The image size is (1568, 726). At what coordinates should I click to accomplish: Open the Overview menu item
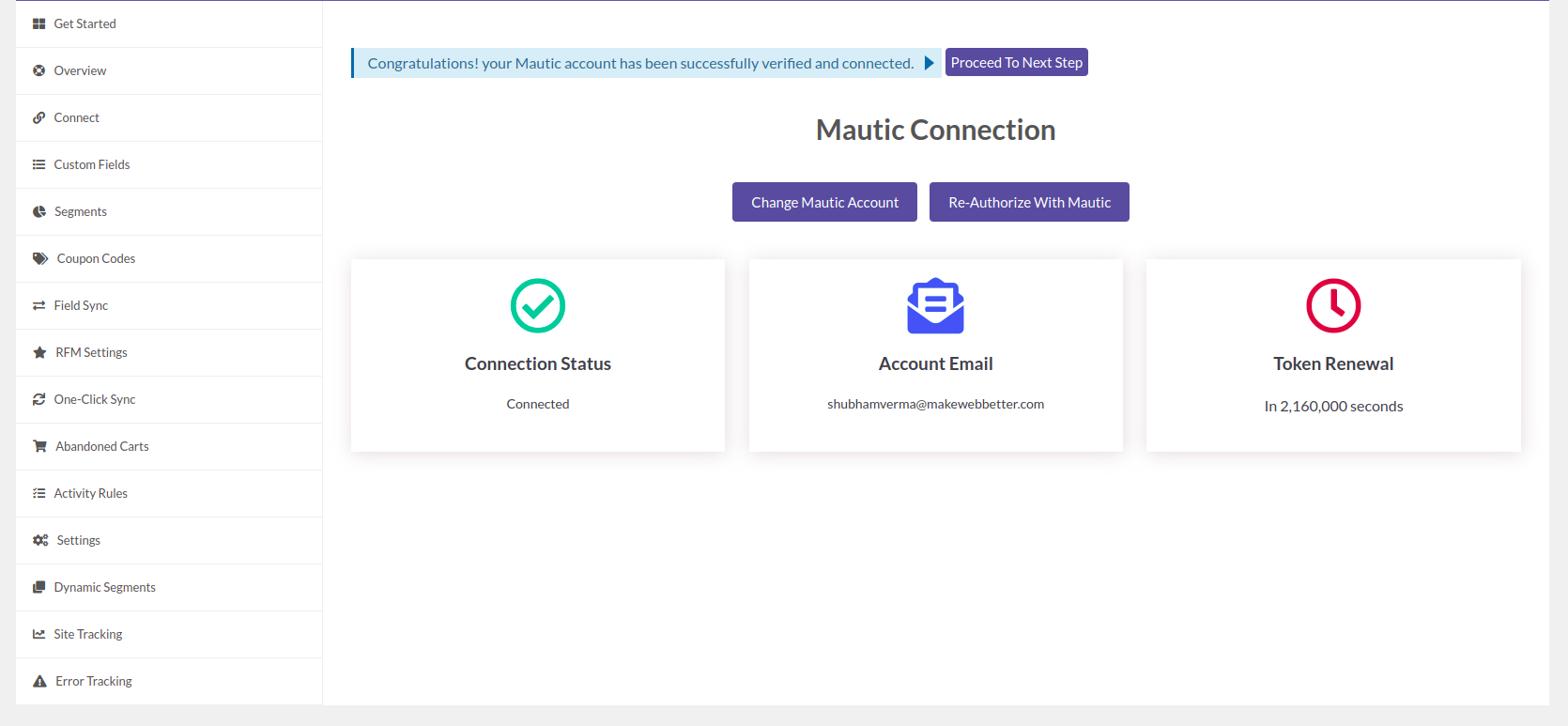169,70
